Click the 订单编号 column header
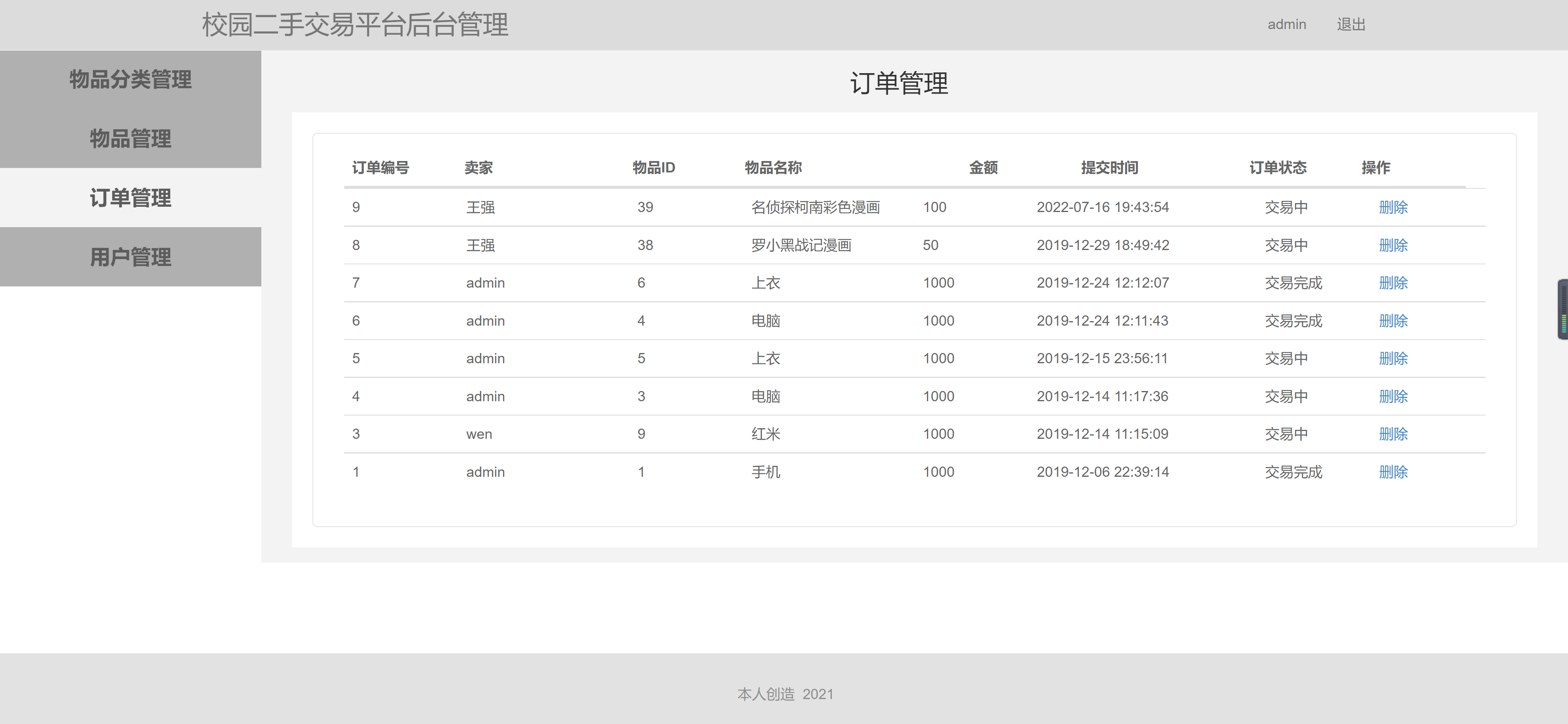This screenshot has width=1568, height=724. [381, 168]
